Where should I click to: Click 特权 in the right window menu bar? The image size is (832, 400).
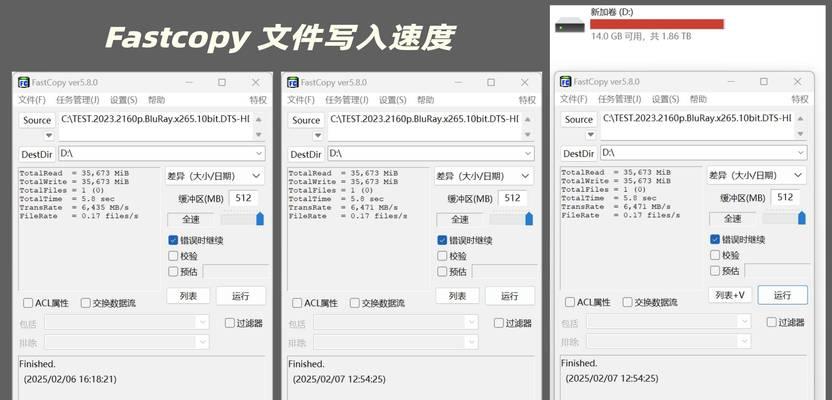click(800, 99)
